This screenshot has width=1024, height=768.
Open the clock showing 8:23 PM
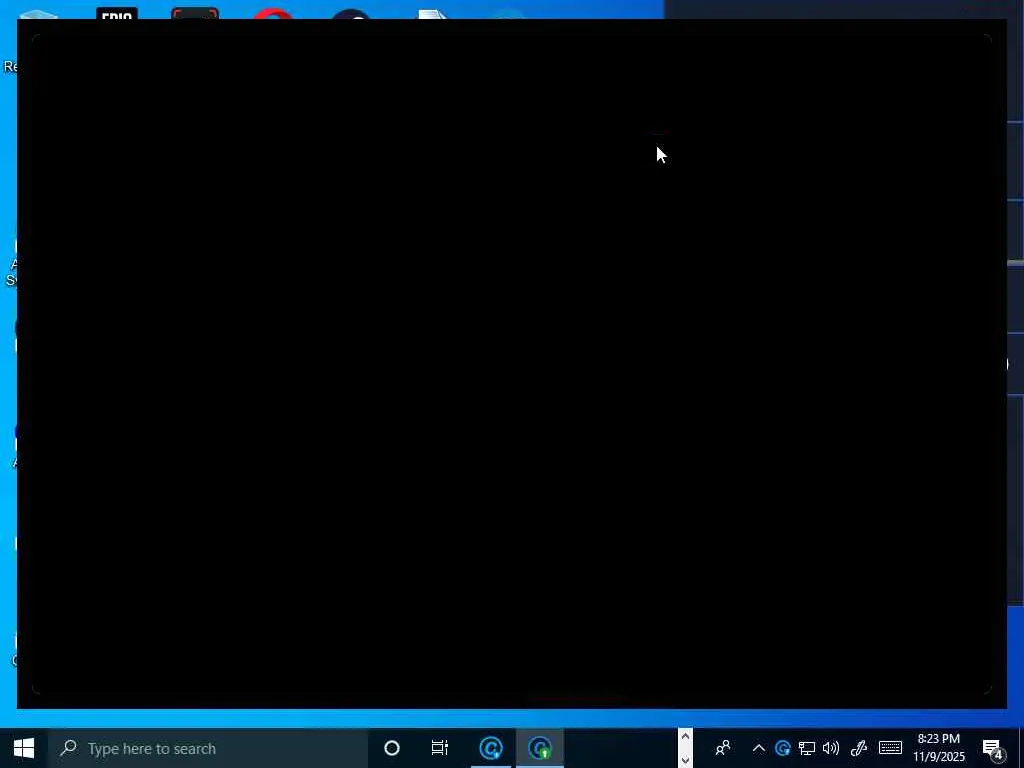[x=939, y=748]
